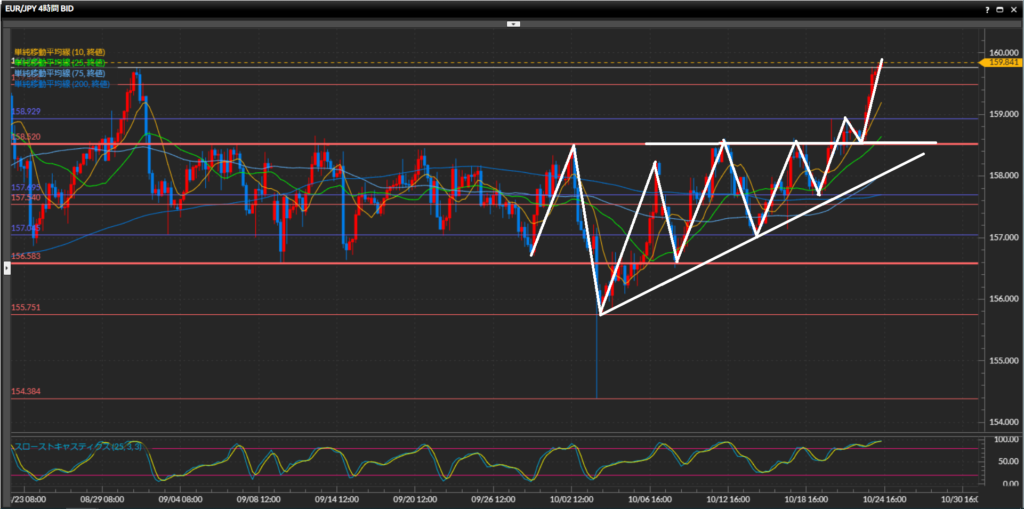Select the 単純移動平均線 (10, 終値) indicator label
Screen dimensions: 1024x509
click(x=59, y=51)
